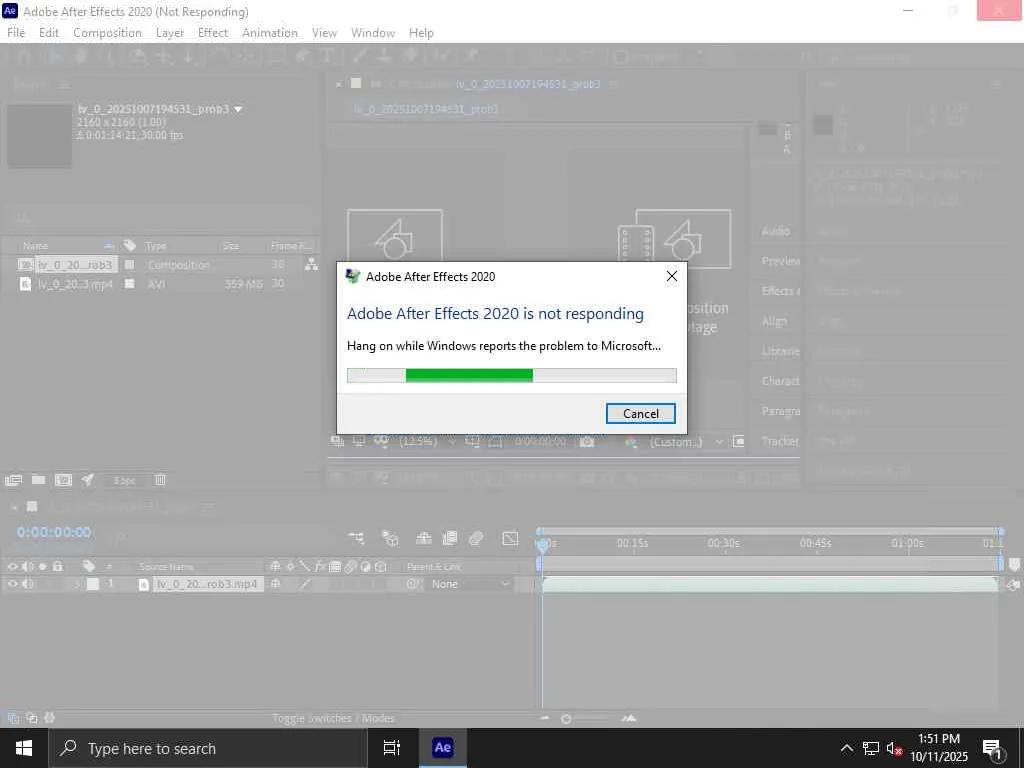Open the Edit menu
This screenshot has width=1024, height=768.
point(49,33)
